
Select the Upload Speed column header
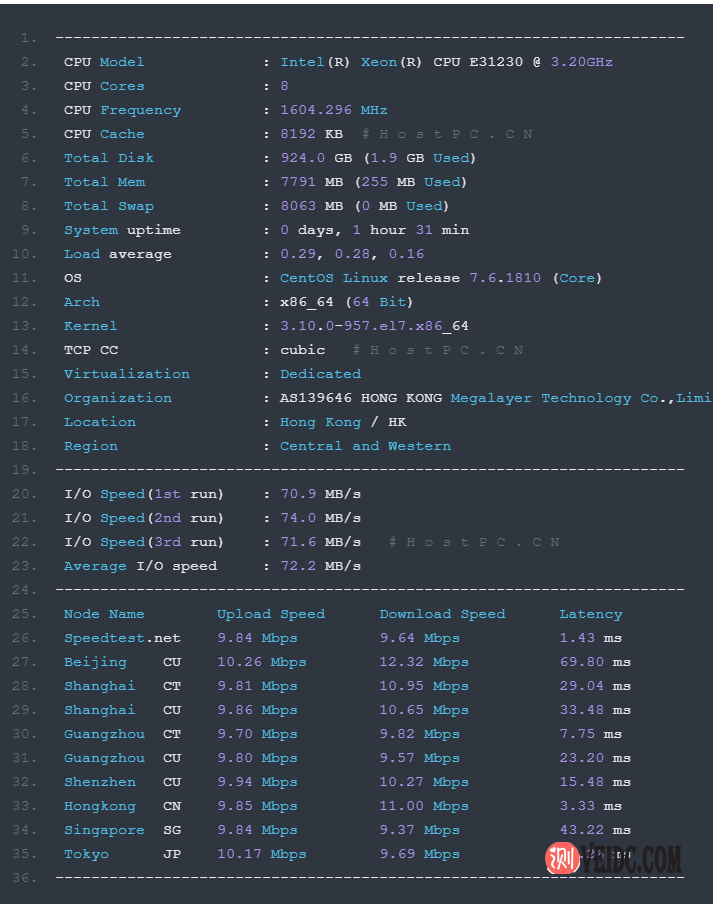[x=270, y=614]
